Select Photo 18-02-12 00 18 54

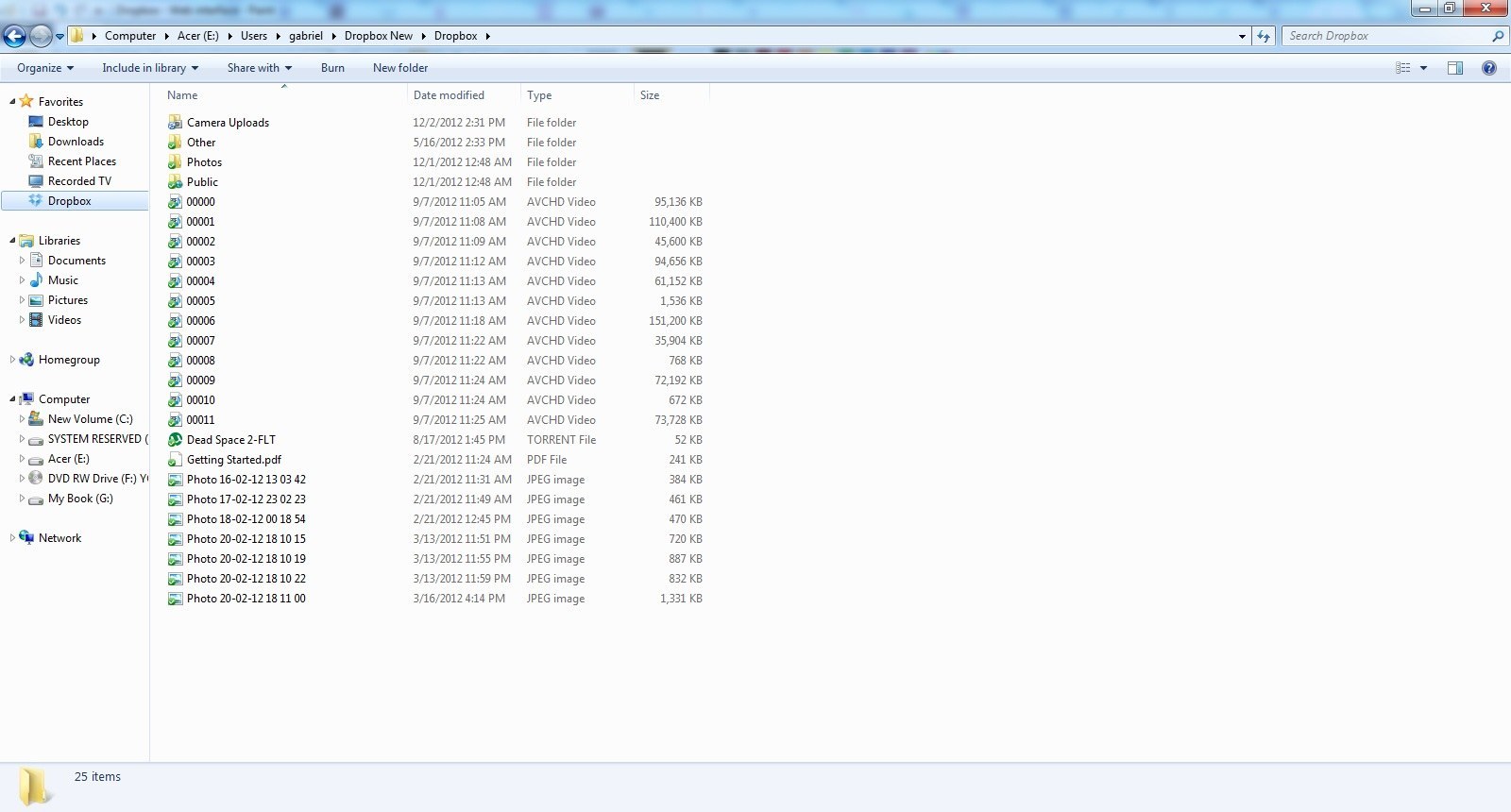coord(246,519)
